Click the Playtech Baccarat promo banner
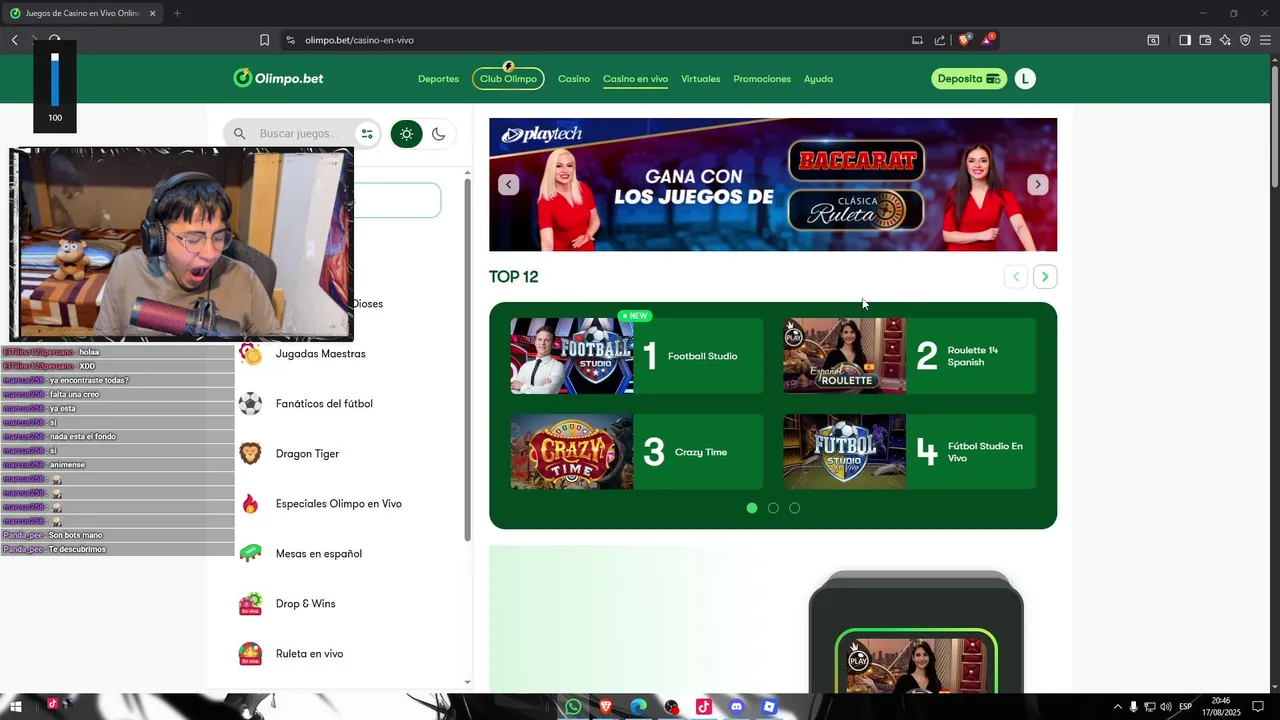 [x=773, y=185]
